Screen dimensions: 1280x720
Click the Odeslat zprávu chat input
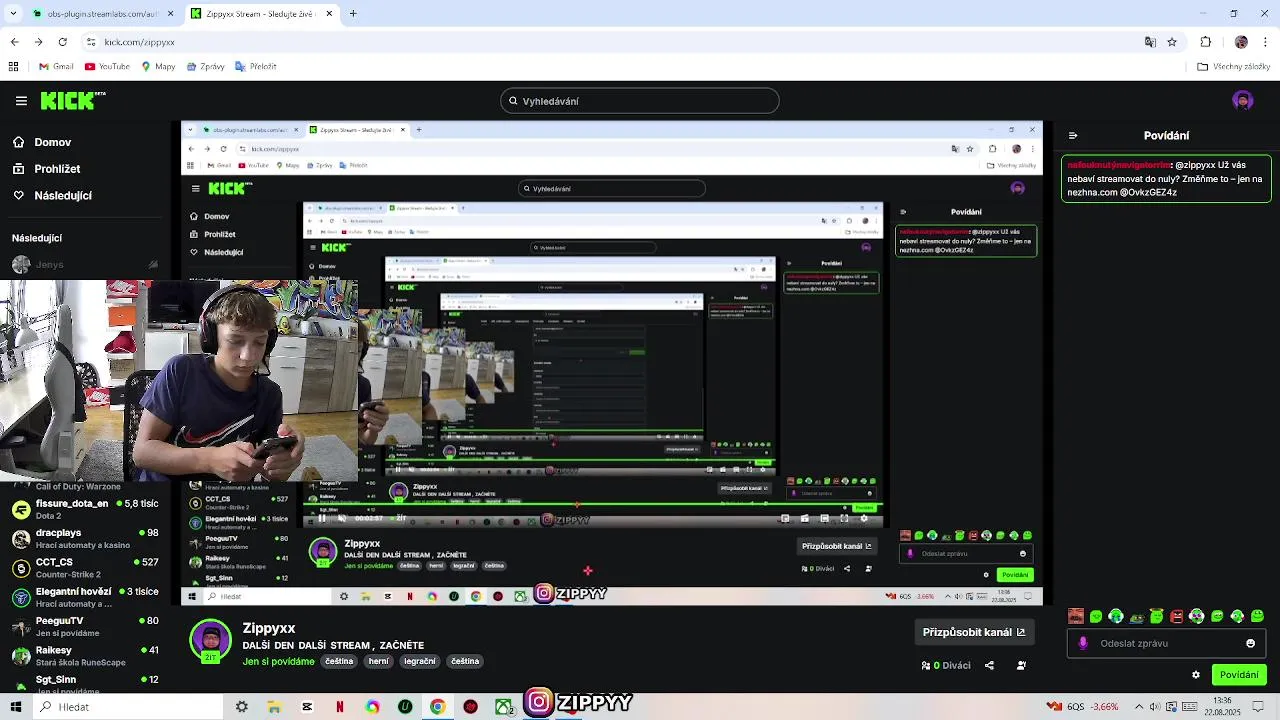point(1168,643)
